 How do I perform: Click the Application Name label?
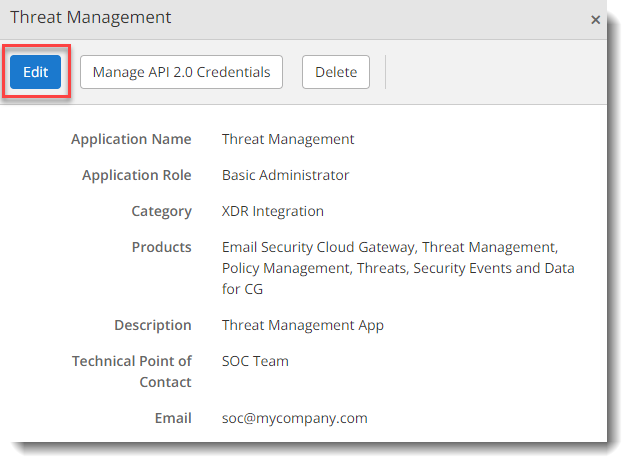tap(131, 139)
